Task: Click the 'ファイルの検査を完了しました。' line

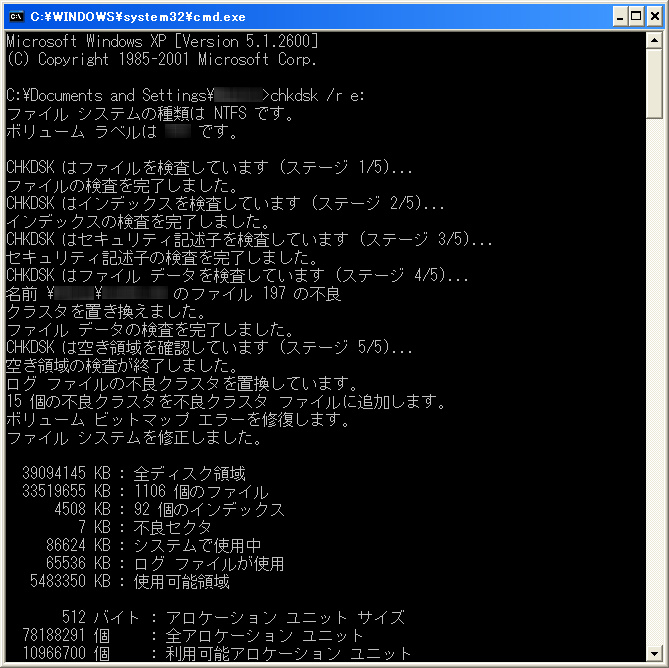Action: (122, 186)
